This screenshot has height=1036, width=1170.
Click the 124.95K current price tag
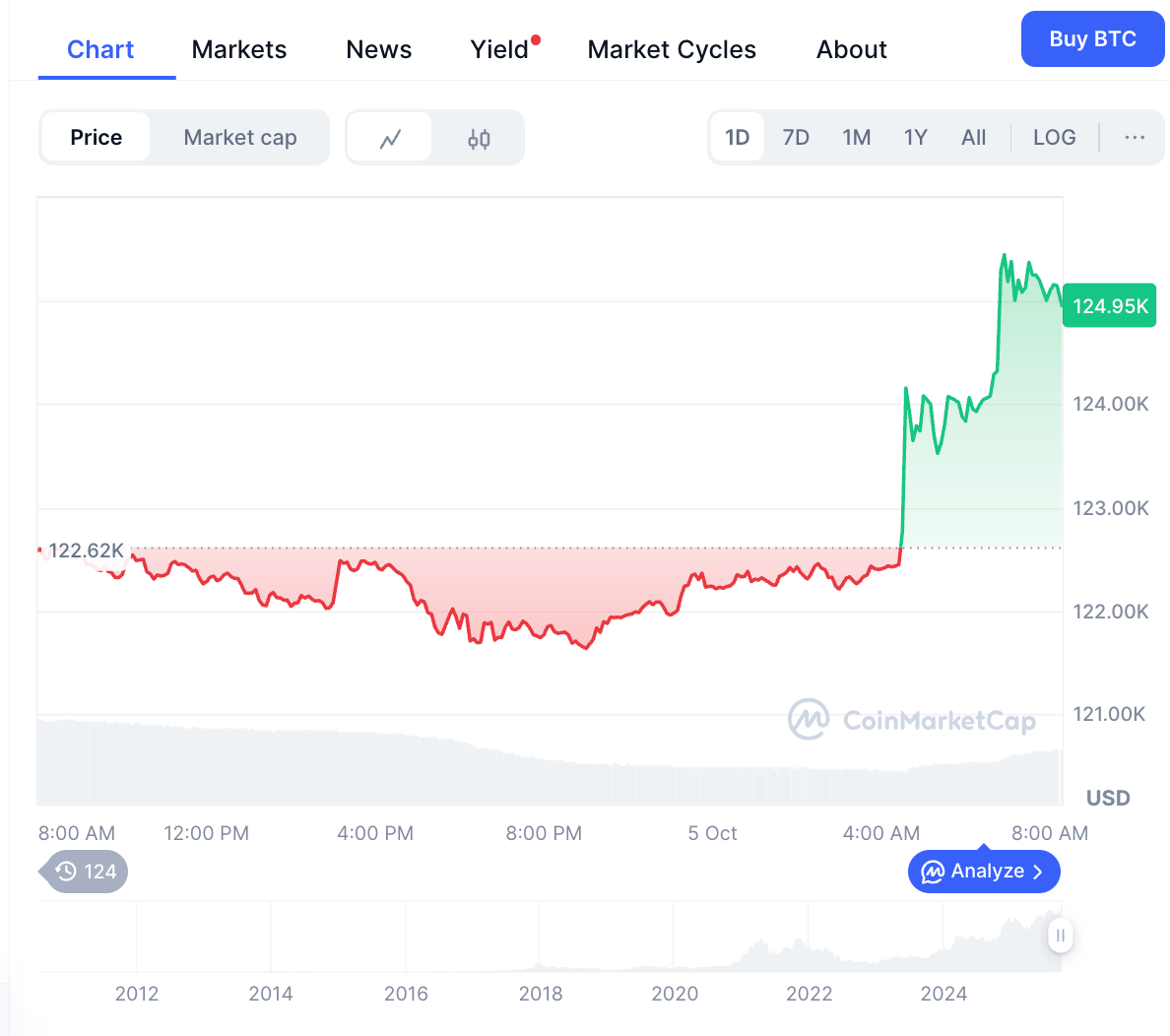point(1109,306)
